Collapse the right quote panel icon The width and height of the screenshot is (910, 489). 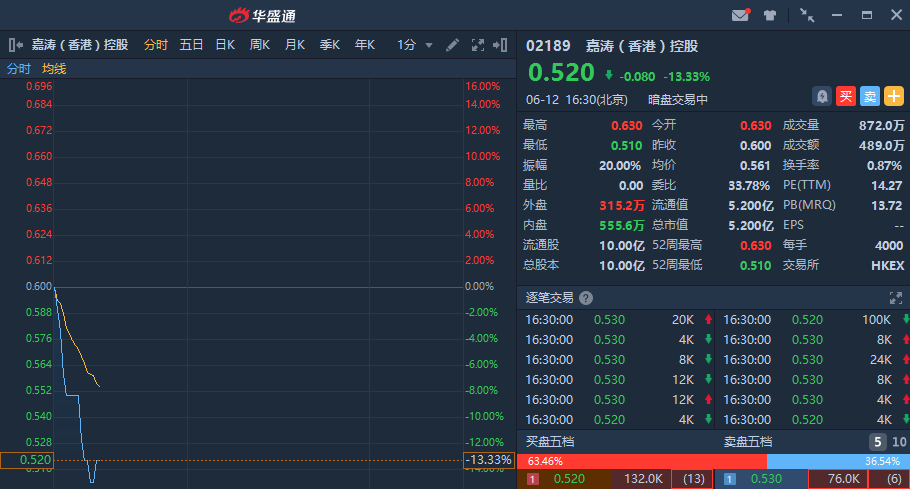(500, 45)
